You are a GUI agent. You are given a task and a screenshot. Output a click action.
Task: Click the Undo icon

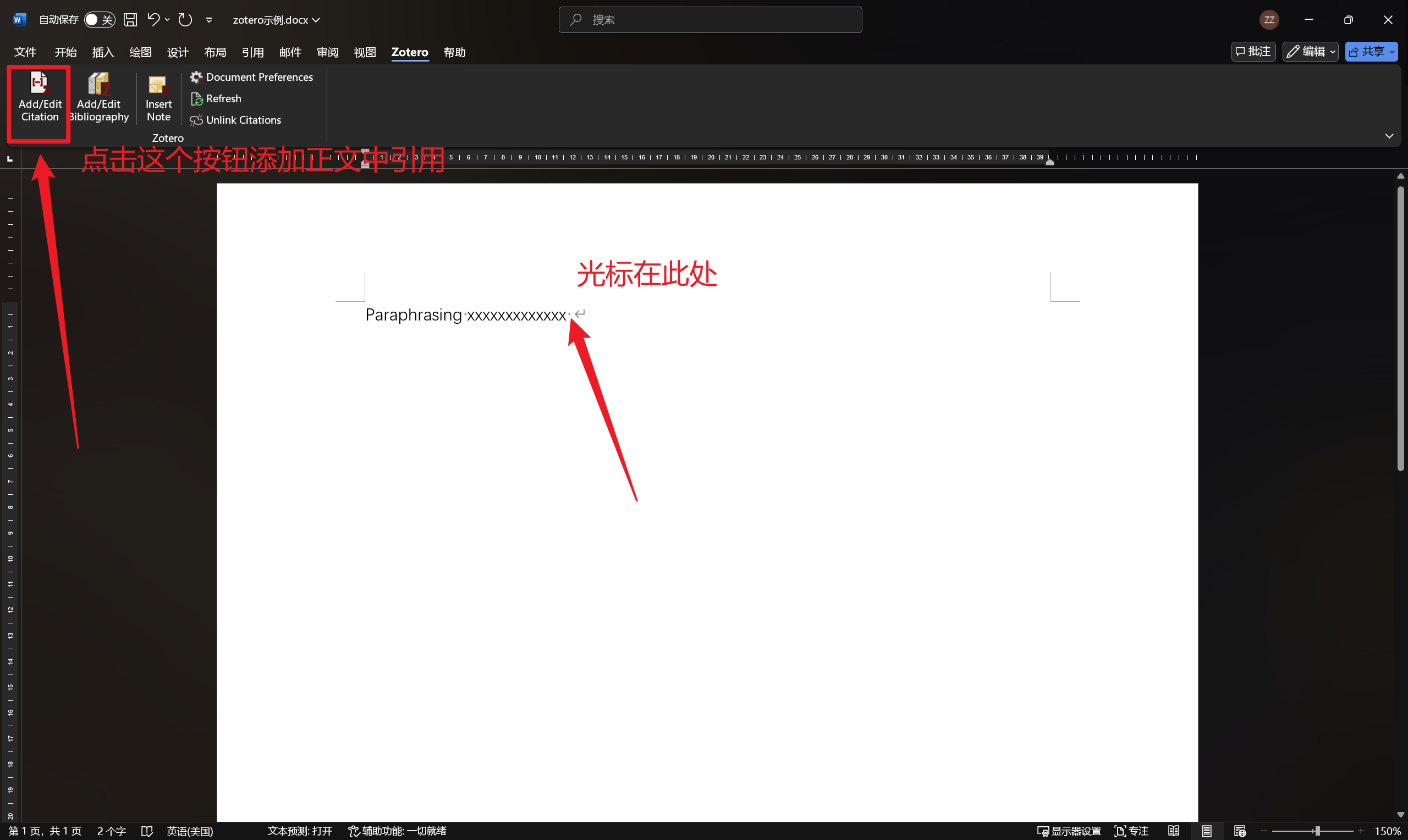point(152,19)
